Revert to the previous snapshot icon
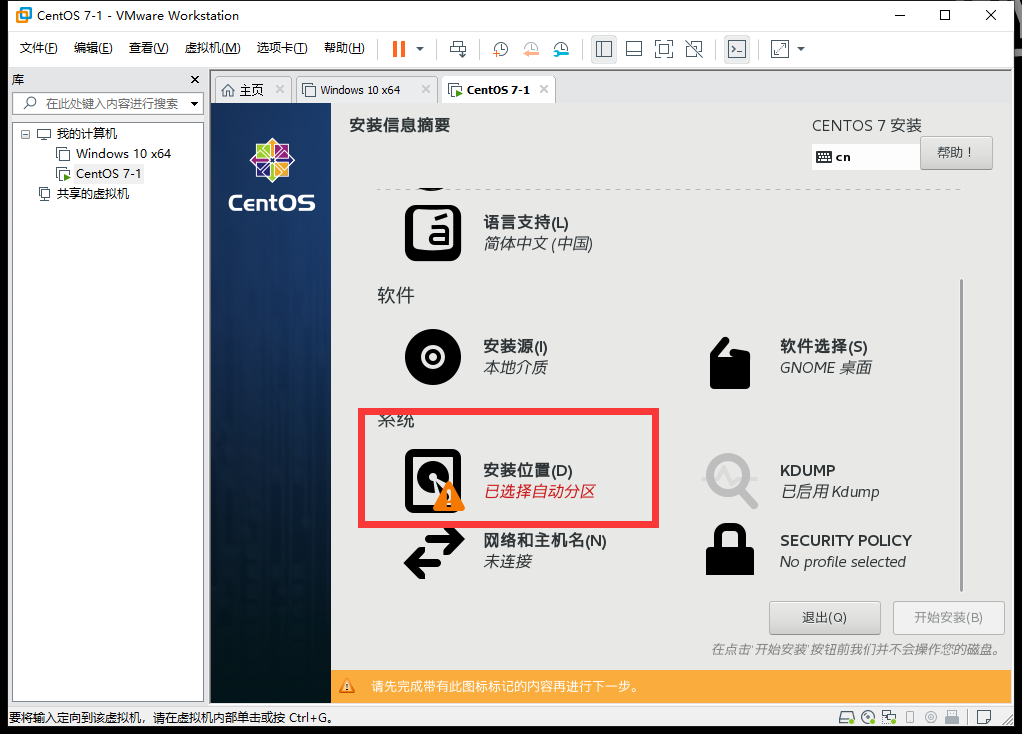Image resolution: width=1022 pixels, height=734 pixels. 531,49
